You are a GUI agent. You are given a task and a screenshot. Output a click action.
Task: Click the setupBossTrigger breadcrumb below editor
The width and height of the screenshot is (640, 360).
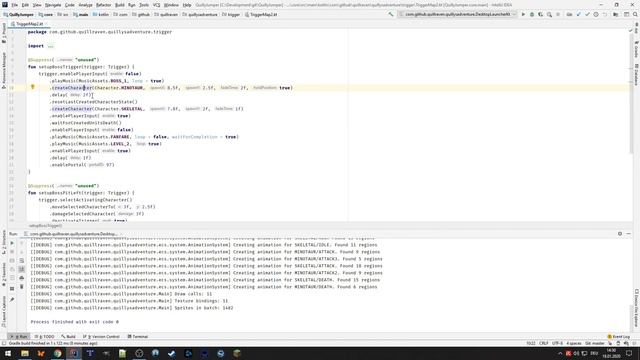tap(45, 226)
